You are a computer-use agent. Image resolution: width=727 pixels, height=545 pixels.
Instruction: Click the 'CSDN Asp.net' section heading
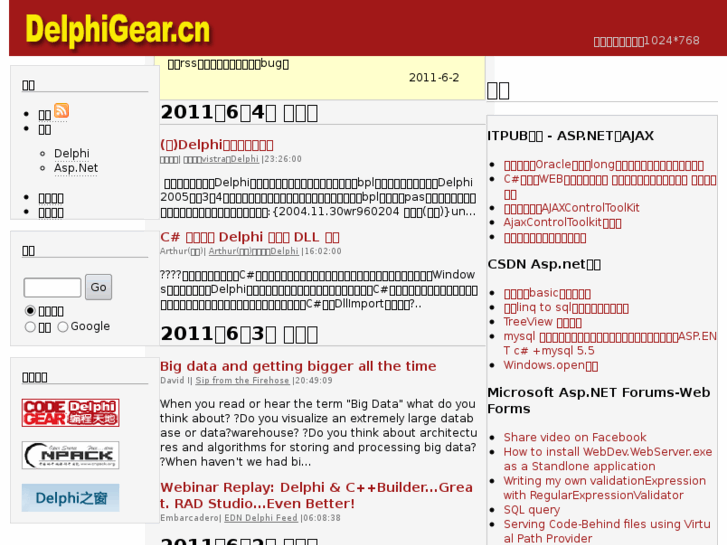pos(544,264)
